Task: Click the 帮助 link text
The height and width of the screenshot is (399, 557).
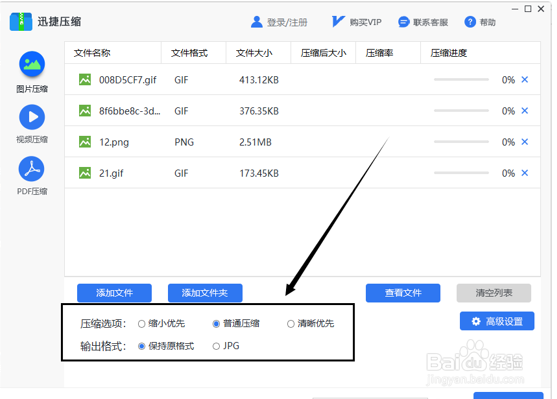Action: [x=488, y=22]
